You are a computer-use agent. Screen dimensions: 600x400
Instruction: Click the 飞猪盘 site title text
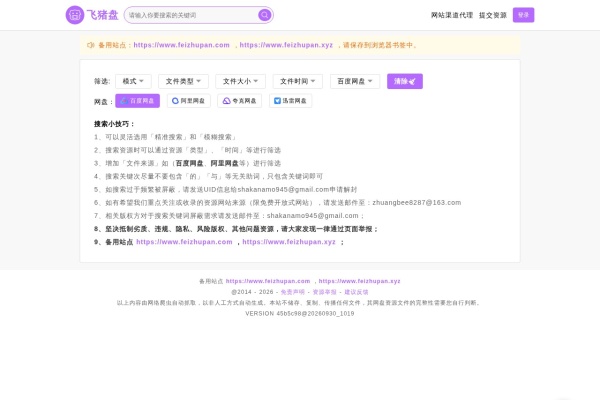(102, 15)
